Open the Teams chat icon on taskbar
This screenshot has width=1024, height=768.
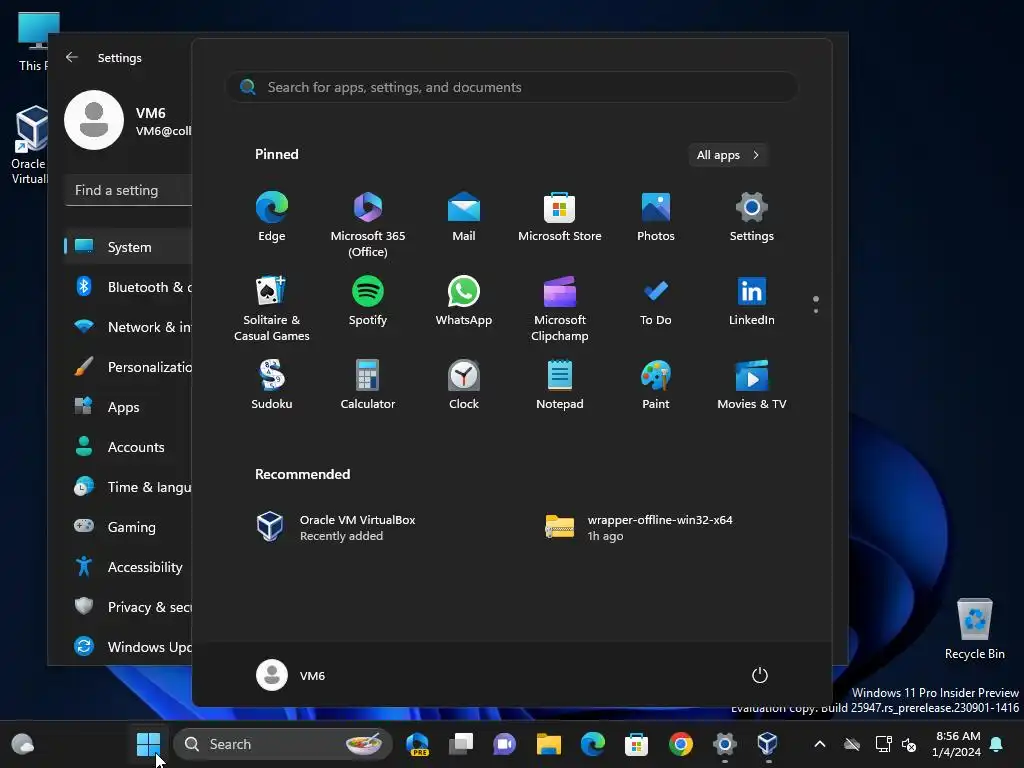click(x=505, y=744)
